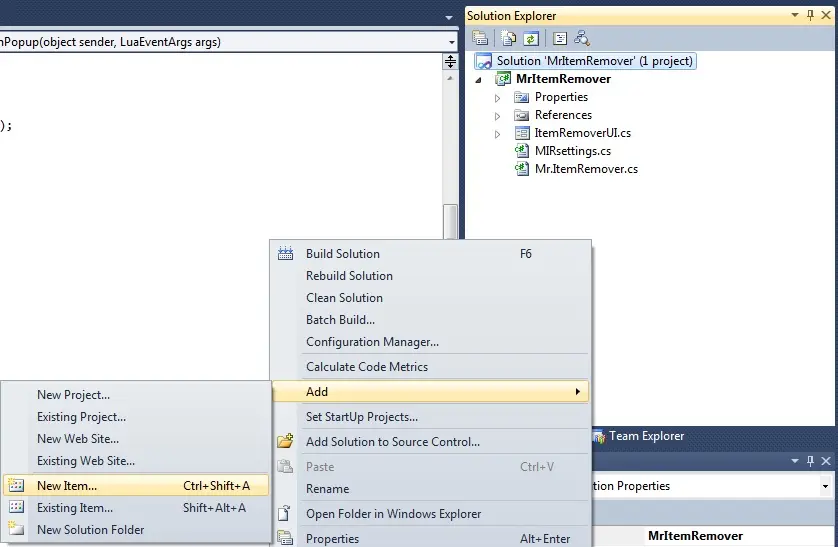Select the Solution 'MrItemRemover' node icon
This screenshot has width=838, height=547.
click(484, 61)
